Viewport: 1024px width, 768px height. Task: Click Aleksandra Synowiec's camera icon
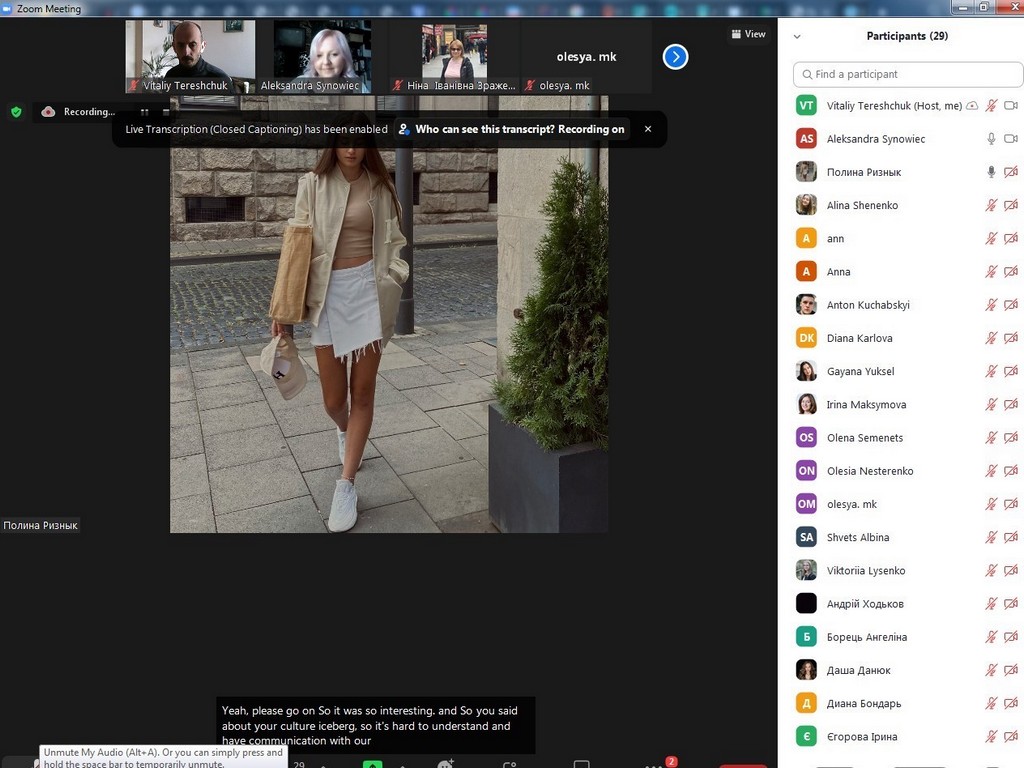1011,139
